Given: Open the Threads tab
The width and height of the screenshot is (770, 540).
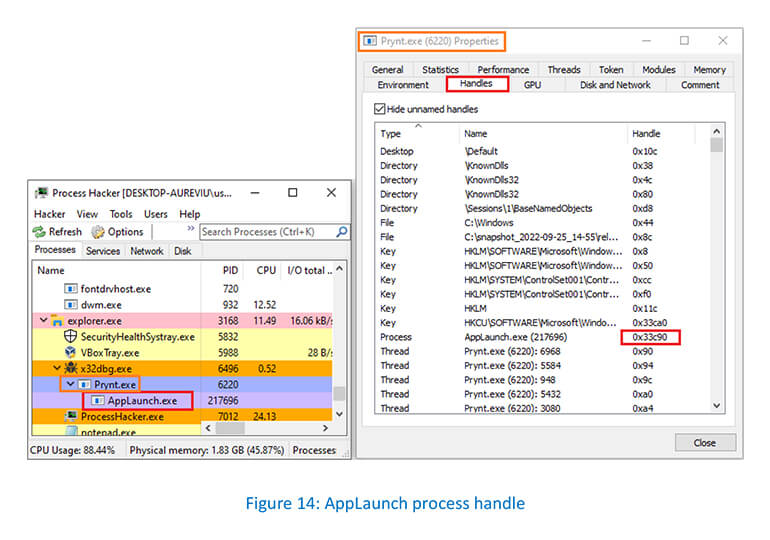Looking at the screenshot, I should coord(564,70).
